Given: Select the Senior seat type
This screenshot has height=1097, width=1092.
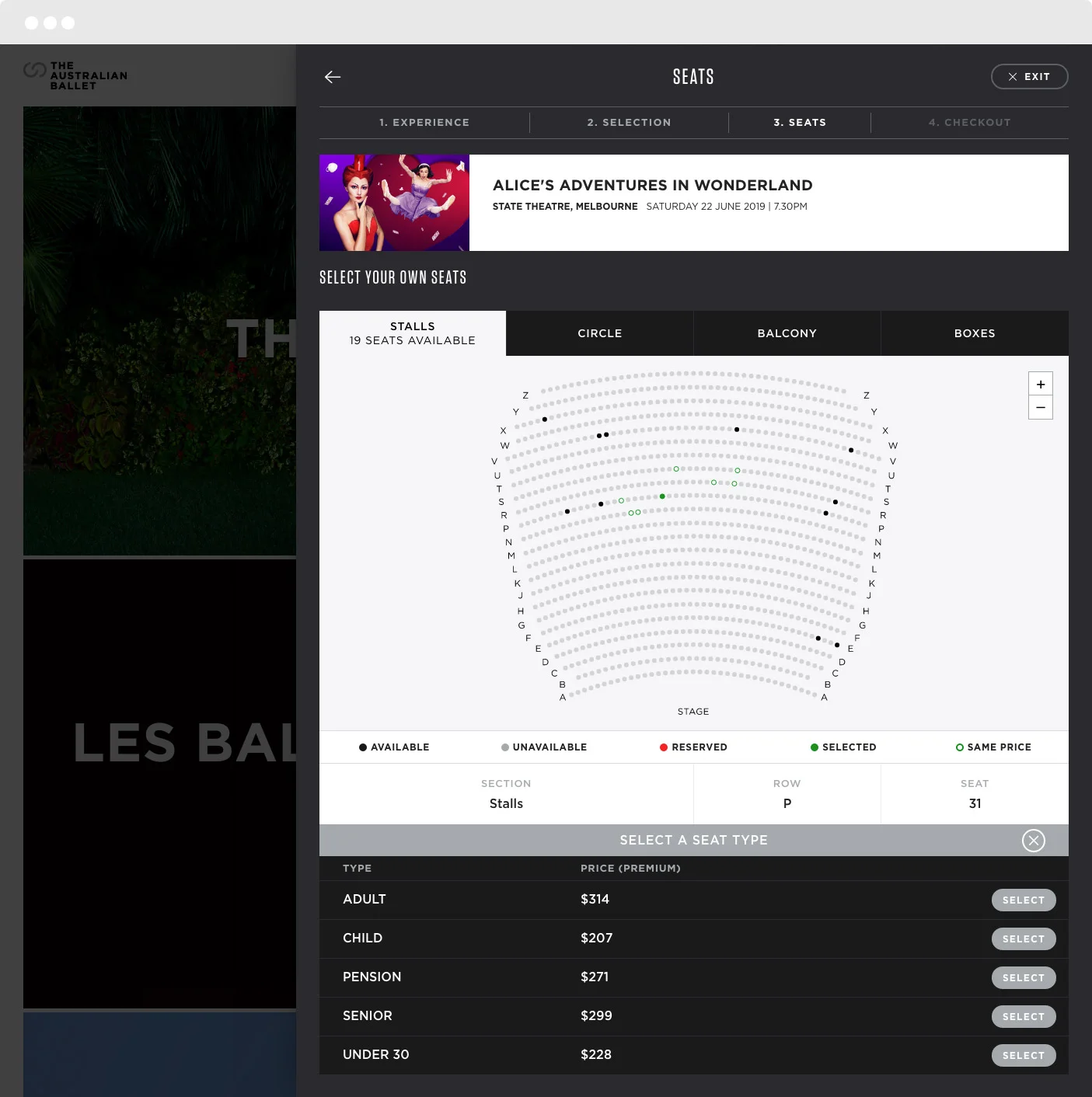Looking at the screenshot, I should (x=1024, y=1017).
